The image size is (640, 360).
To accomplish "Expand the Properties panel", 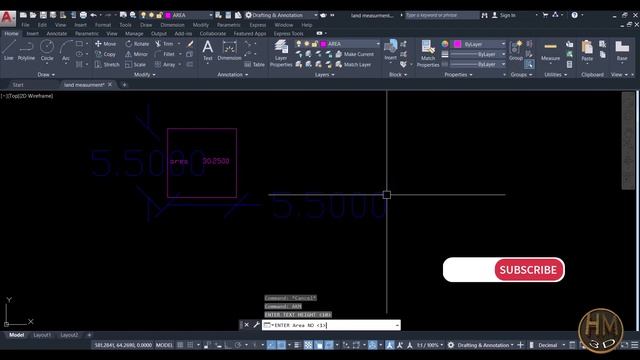I will (458, 75).
